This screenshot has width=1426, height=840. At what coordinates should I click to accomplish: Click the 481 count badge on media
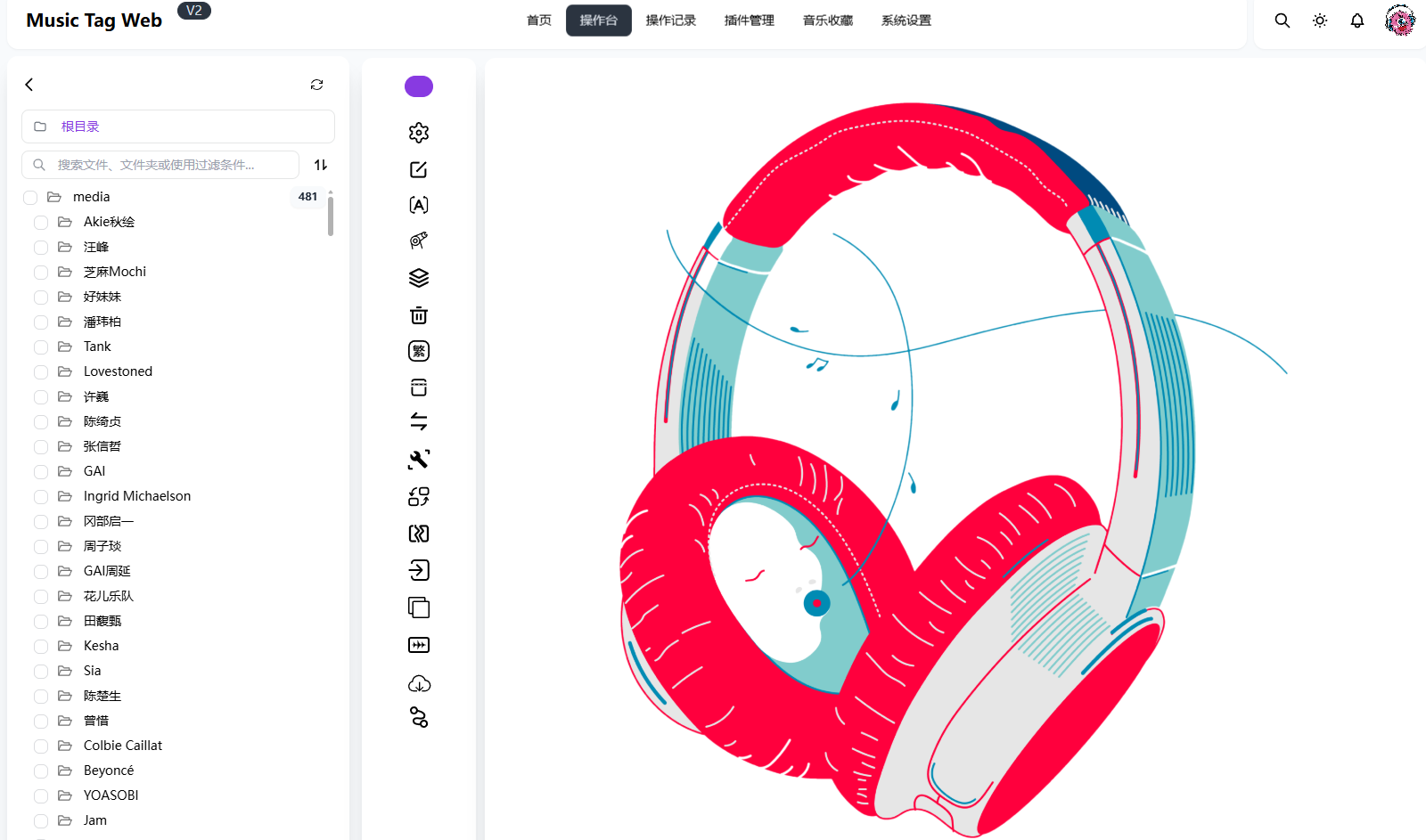(x=307, y=197)
